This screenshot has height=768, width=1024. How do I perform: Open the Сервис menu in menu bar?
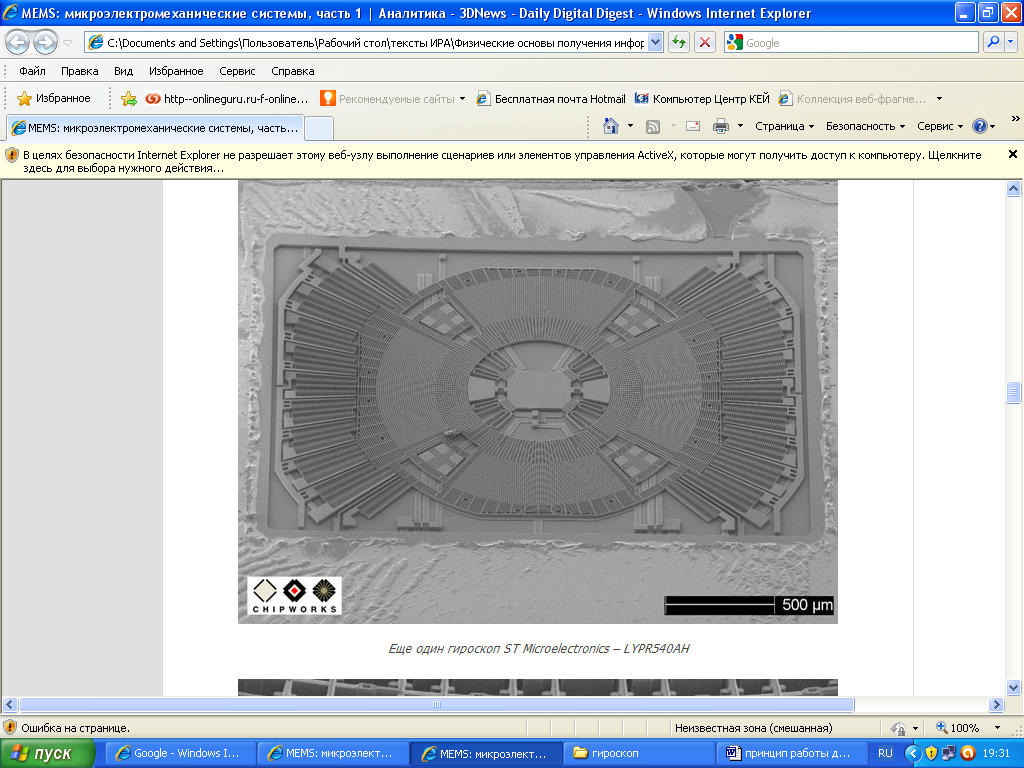coord(237,71)
